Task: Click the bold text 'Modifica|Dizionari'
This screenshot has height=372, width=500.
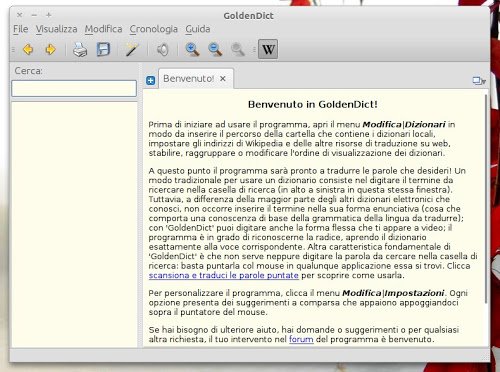Action: click(x=404, y=124)
